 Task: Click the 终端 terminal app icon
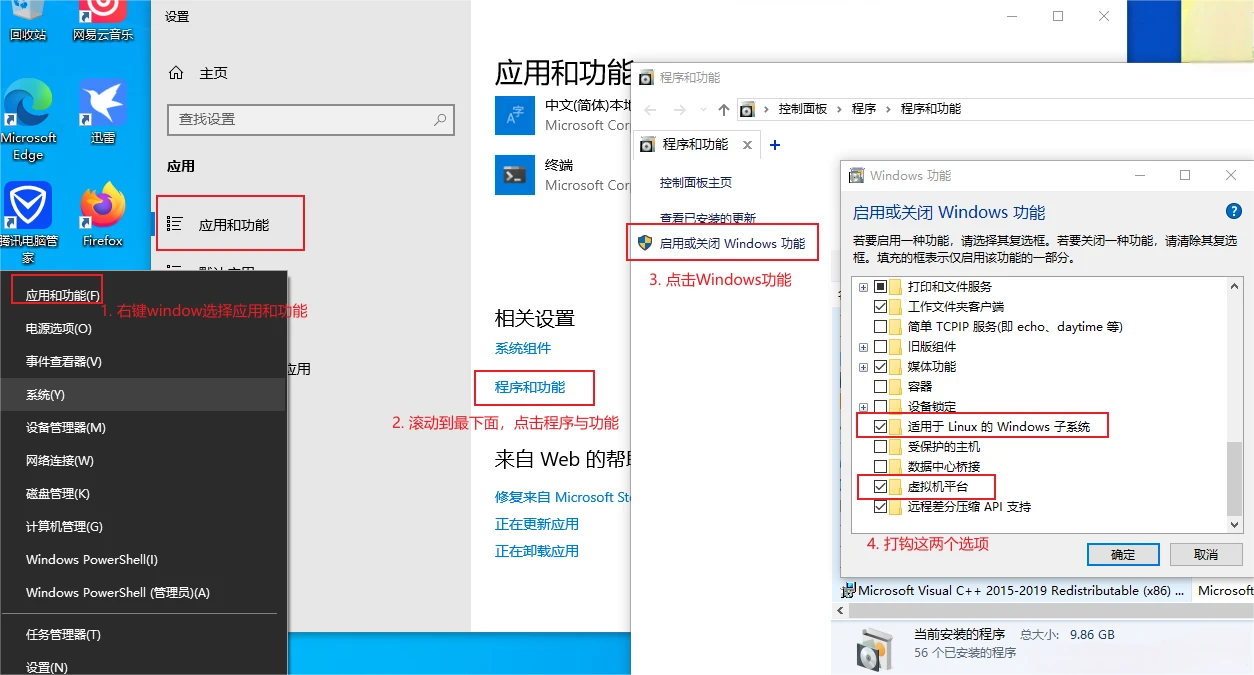point(515,175)
